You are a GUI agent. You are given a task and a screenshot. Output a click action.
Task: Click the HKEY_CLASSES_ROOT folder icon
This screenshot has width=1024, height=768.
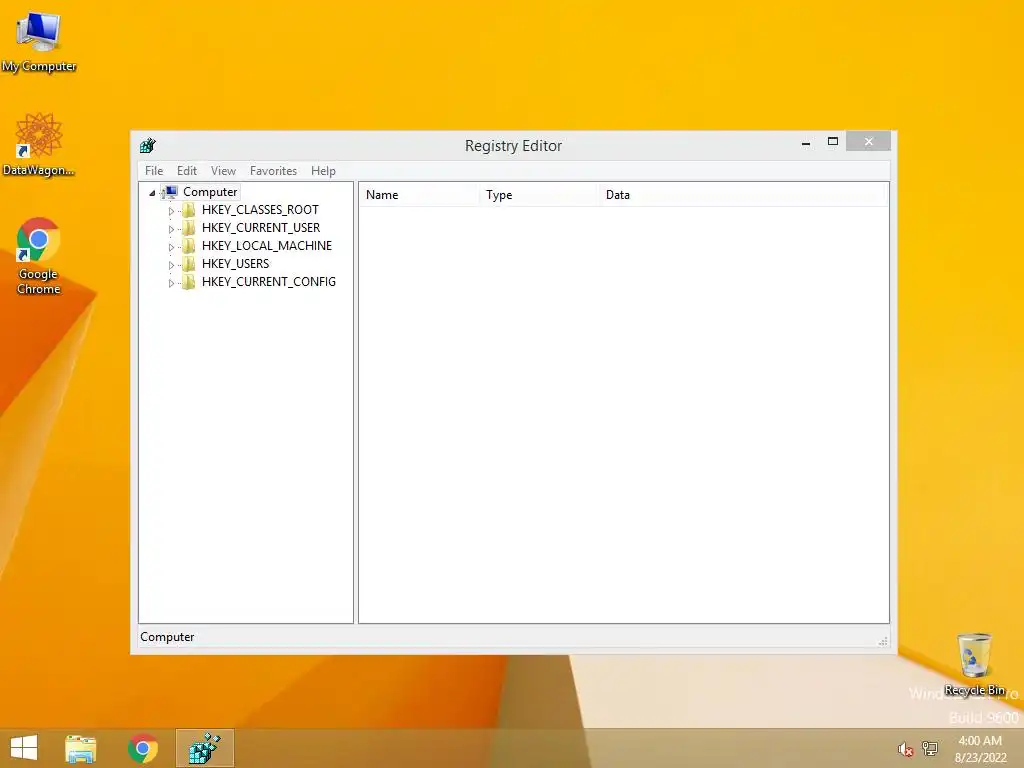click(x=189, y=210)
